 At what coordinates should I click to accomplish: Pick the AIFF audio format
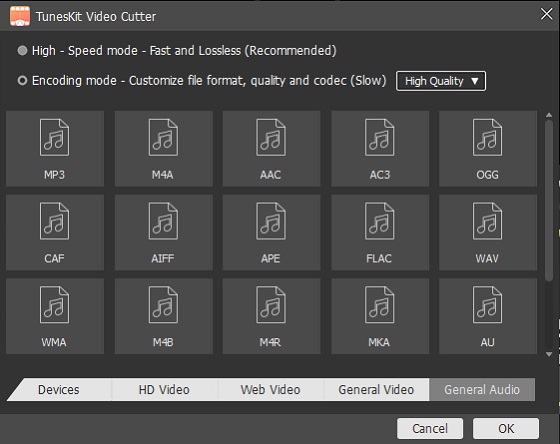tap(164, 233)
